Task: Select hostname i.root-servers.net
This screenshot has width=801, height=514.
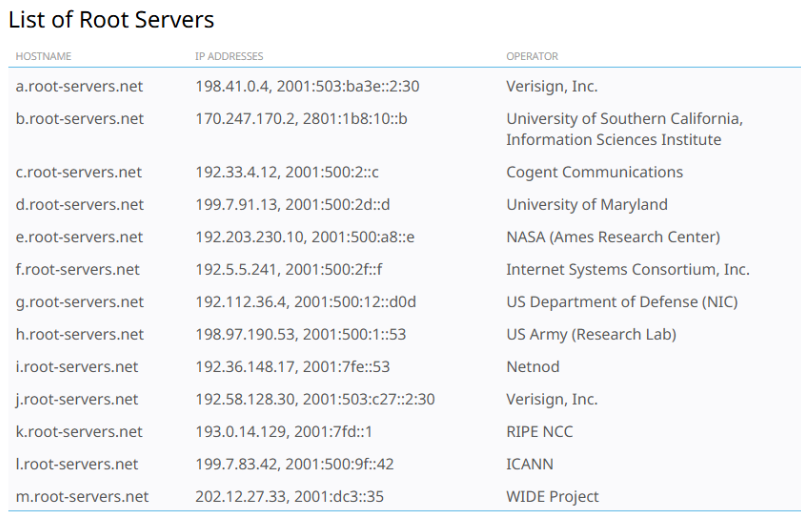Action: coord(77,367)
